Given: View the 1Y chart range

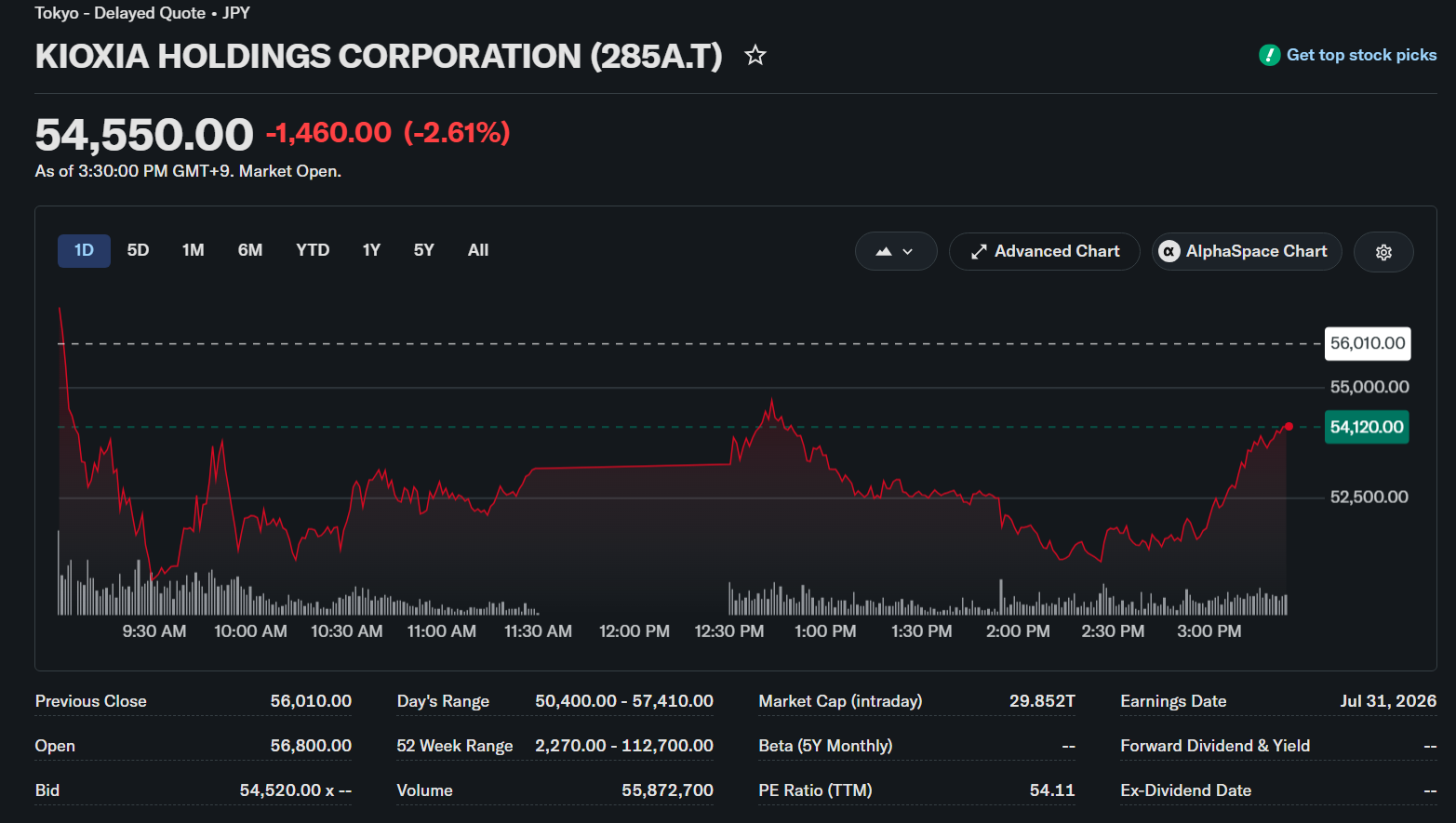Looking at the screenshot, I should pos(371,250).
